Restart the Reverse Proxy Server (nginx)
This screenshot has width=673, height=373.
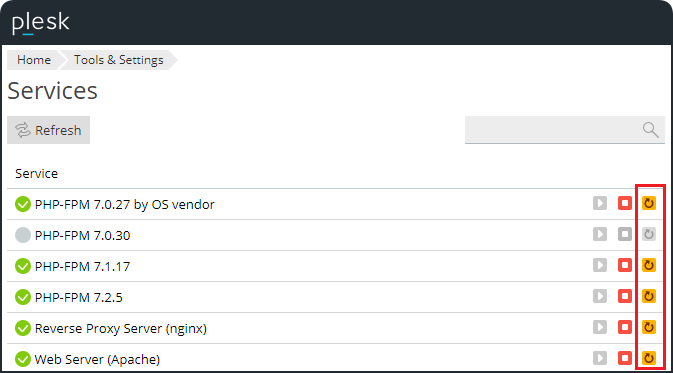tap(649, 327)
